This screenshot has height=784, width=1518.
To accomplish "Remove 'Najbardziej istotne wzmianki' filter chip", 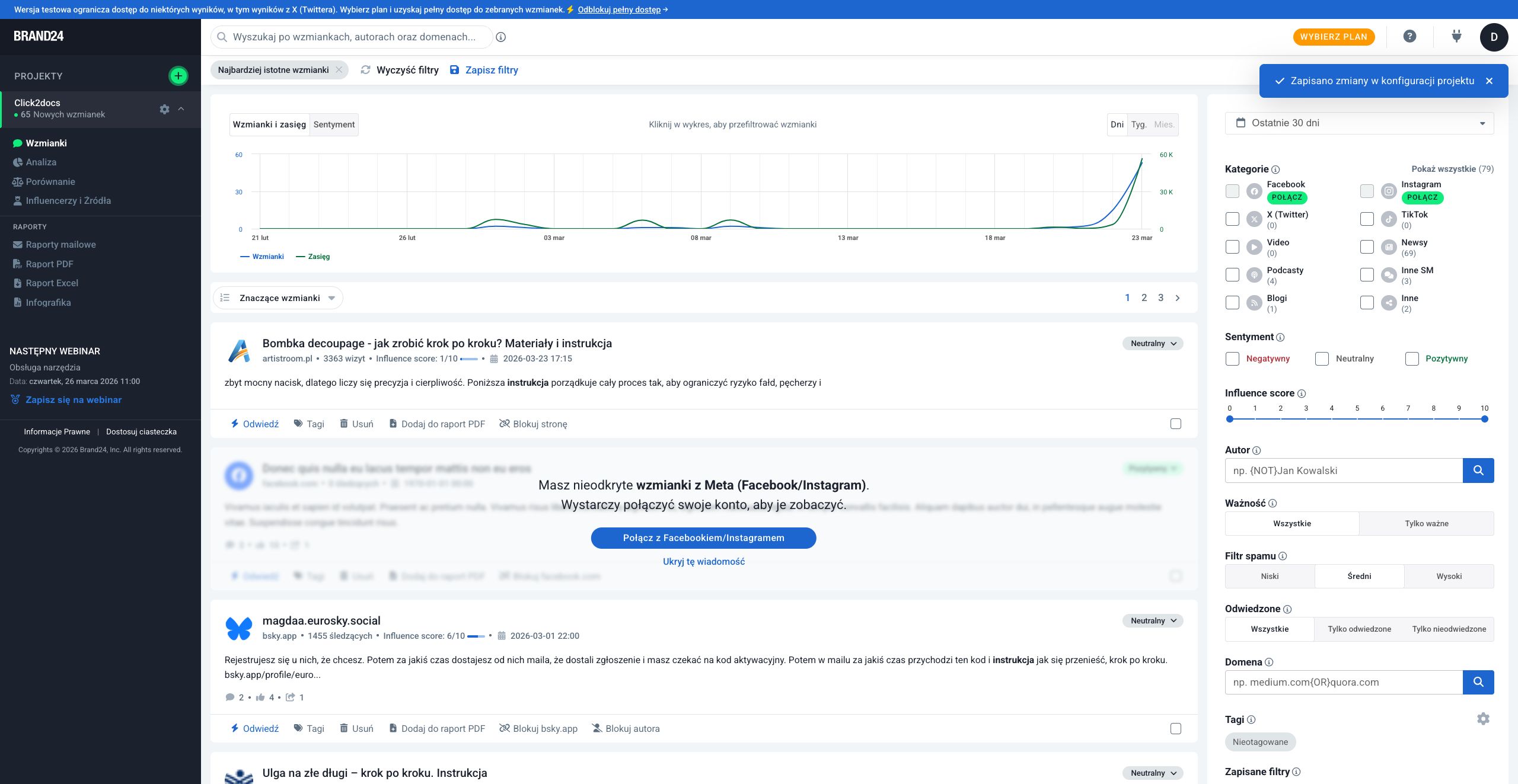I will [339, 70].
